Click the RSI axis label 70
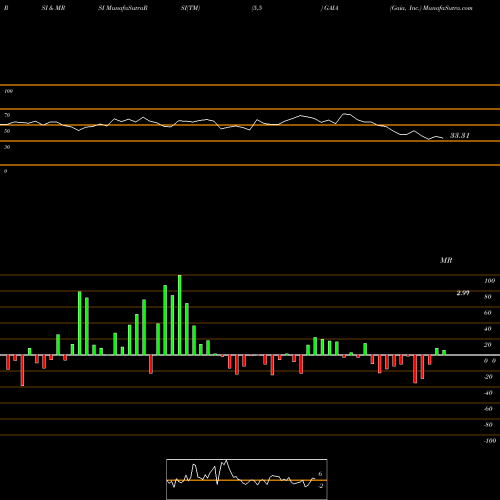Viewport: 500px width, 500px height. click(x=7, y=115)
